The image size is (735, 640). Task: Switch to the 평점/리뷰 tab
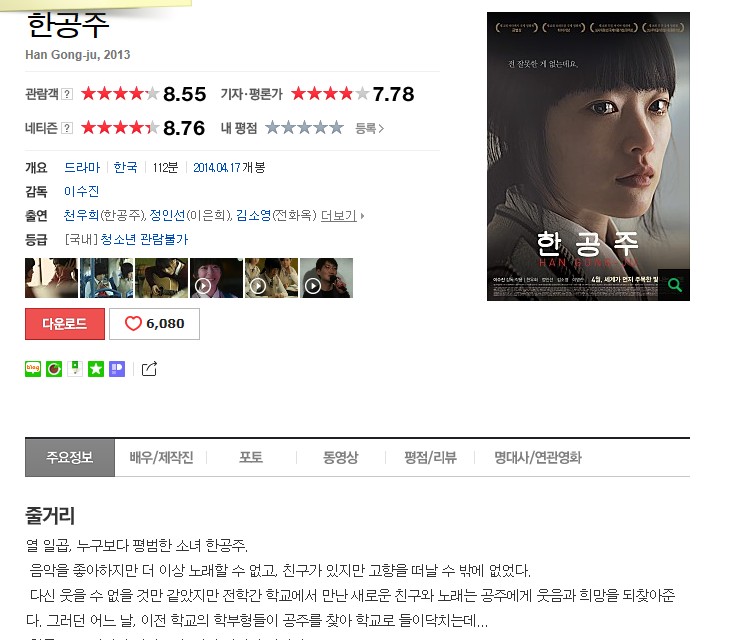coord(430,457)
